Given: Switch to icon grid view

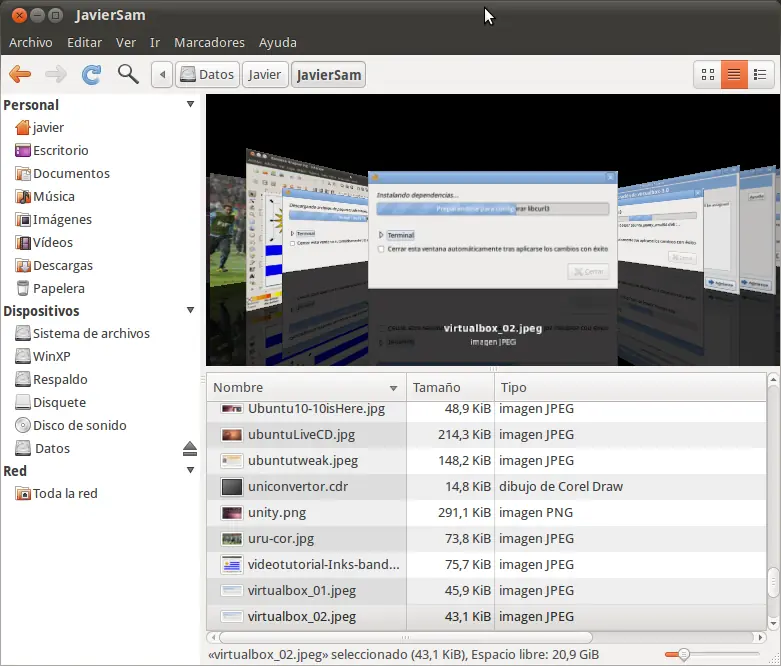Looking at the screenshot, I should [x=708, y=74].
